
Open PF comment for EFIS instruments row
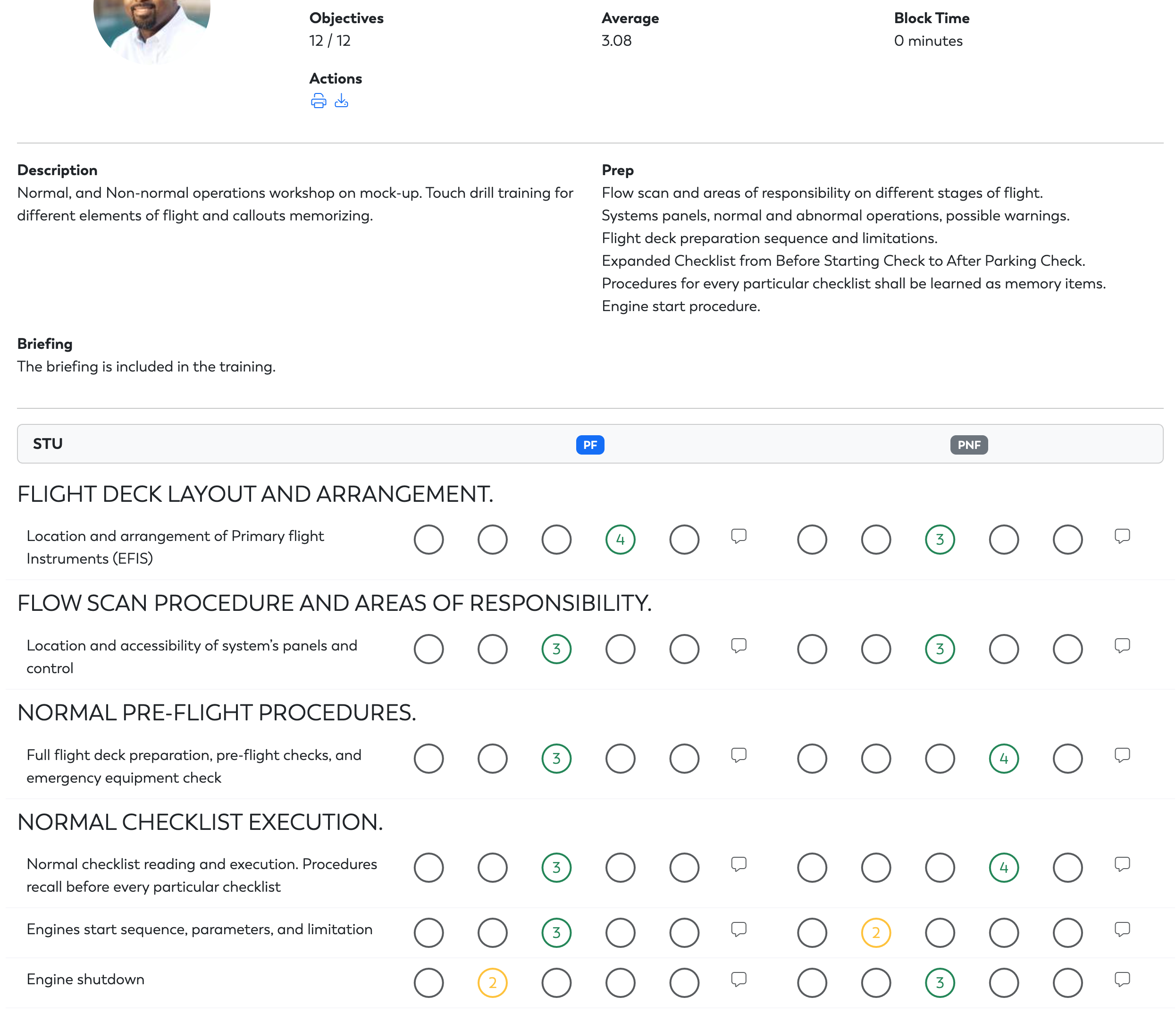(739, 536)
